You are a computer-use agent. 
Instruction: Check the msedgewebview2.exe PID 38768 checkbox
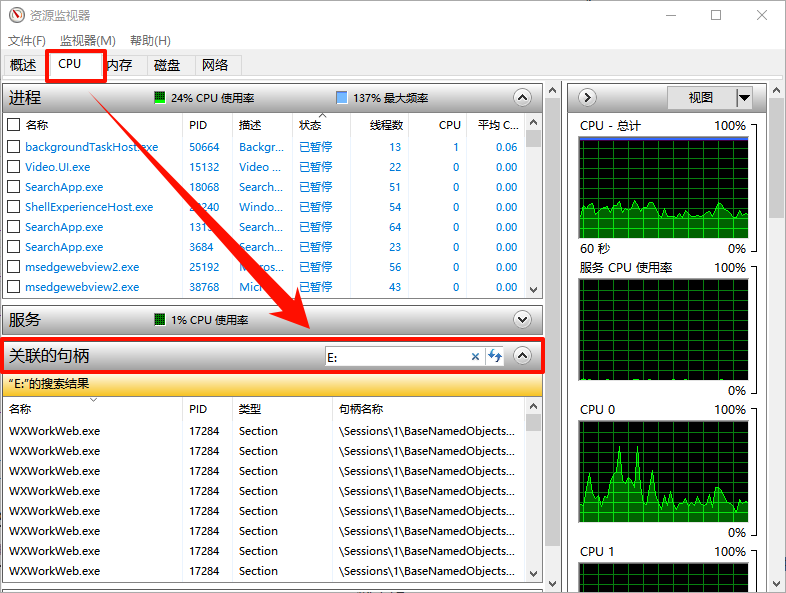click(14, 287)
